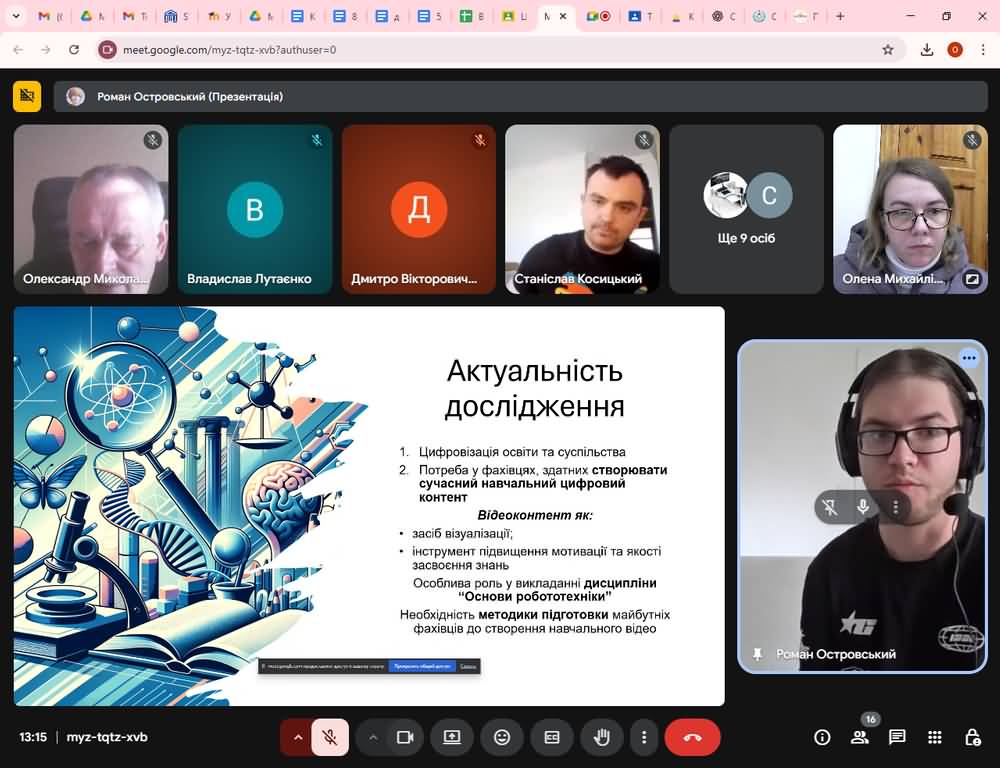Expand audio settings arrow beside microphone

point(297,737)
